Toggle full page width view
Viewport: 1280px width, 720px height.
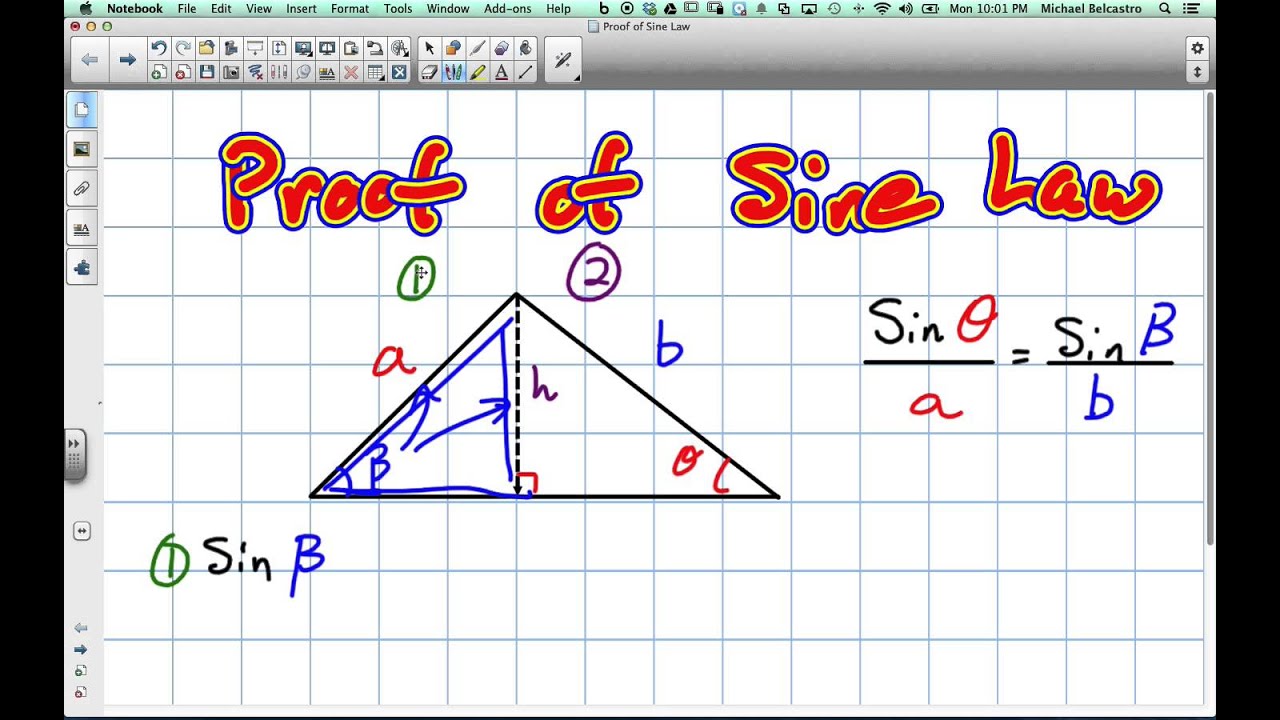pyautogui.click(x=279, y=48)
